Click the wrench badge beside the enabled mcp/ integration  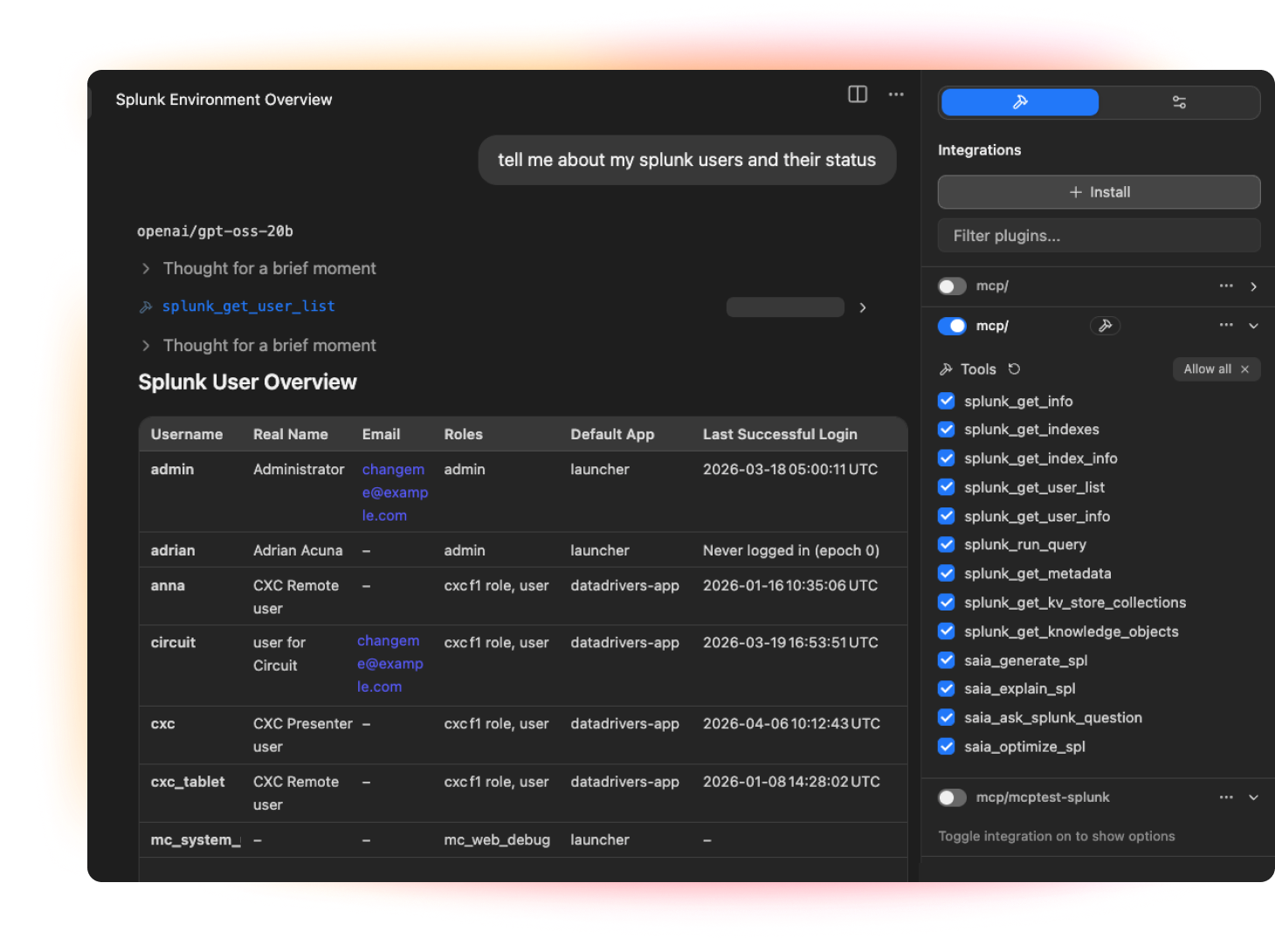tap(1105, 326)
